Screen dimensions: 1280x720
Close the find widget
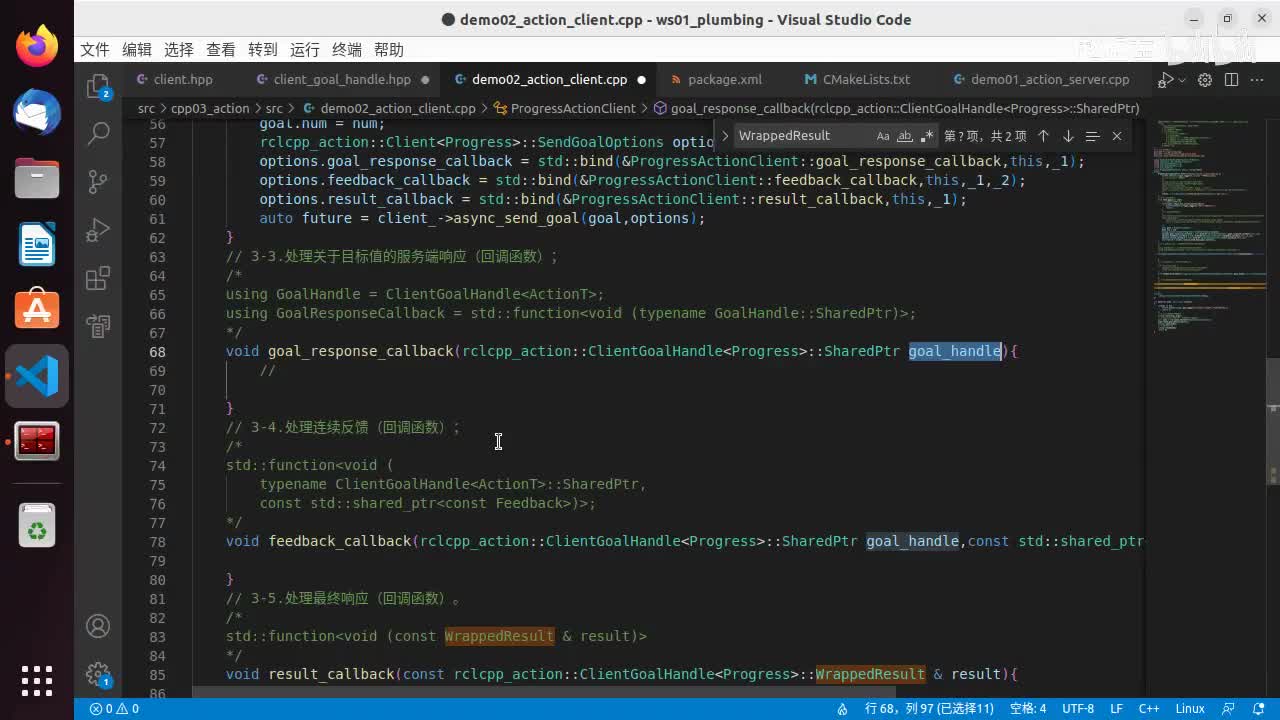1117,136
